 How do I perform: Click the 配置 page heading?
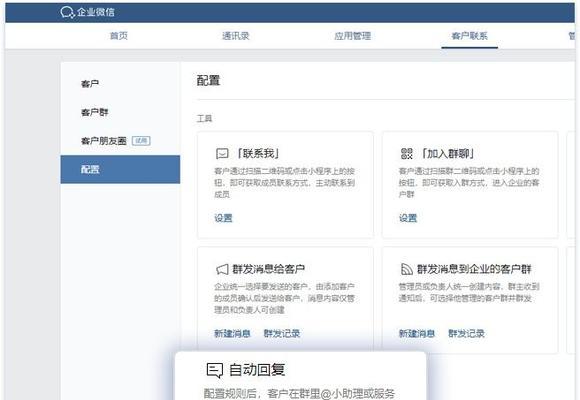(208, 80)
